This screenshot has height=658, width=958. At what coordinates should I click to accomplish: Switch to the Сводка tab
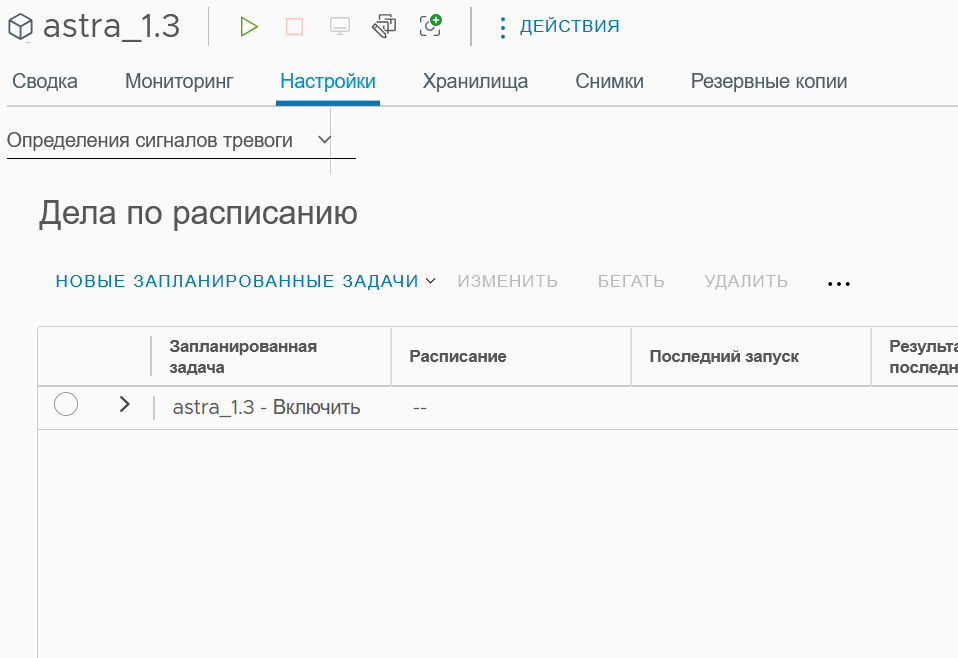pos(45,81)
